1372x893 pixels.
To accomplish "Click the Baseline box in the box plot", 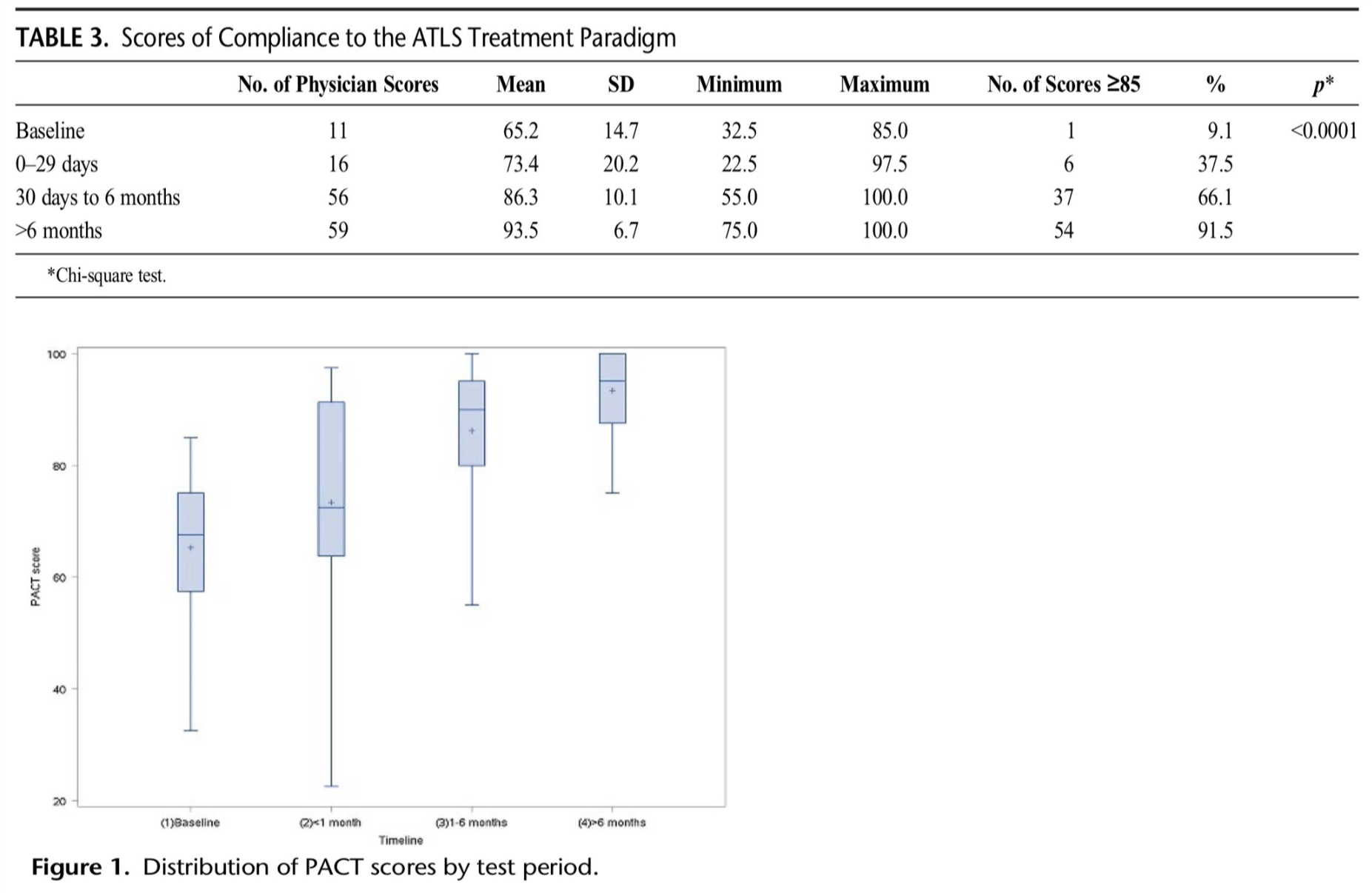I will [x=191, y=542].
